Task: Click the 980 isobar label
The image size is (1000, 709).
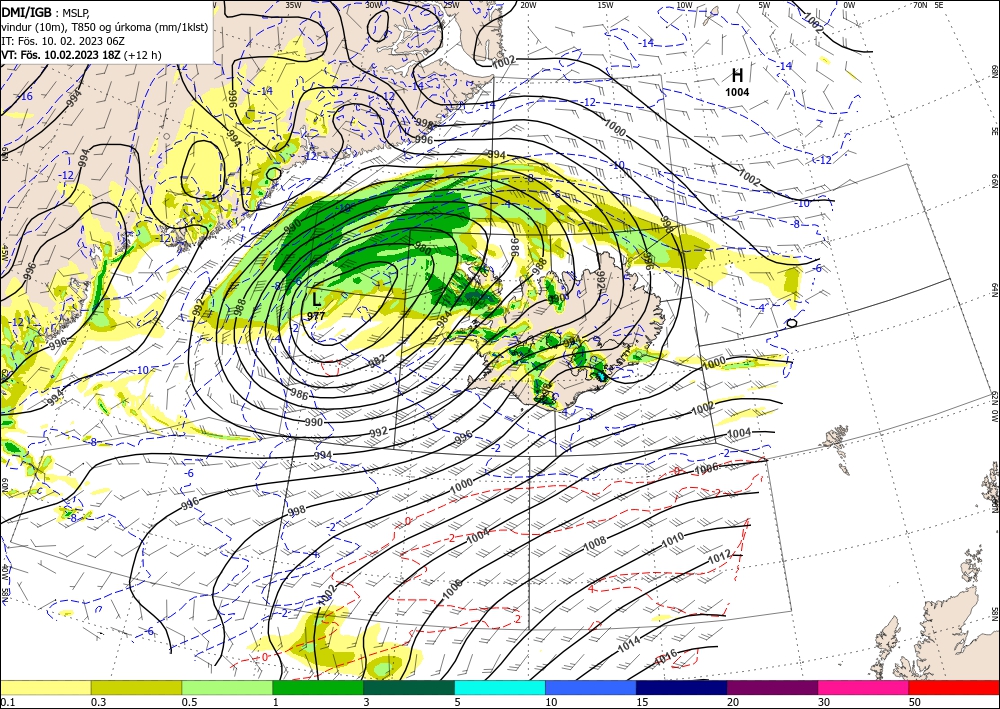Action: click(x=422, y=248)
